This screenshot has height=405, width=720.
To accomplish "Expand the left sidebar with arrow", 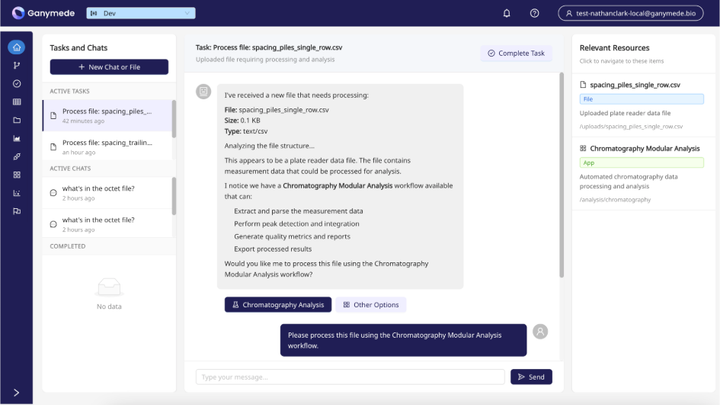I will (17, 393).
